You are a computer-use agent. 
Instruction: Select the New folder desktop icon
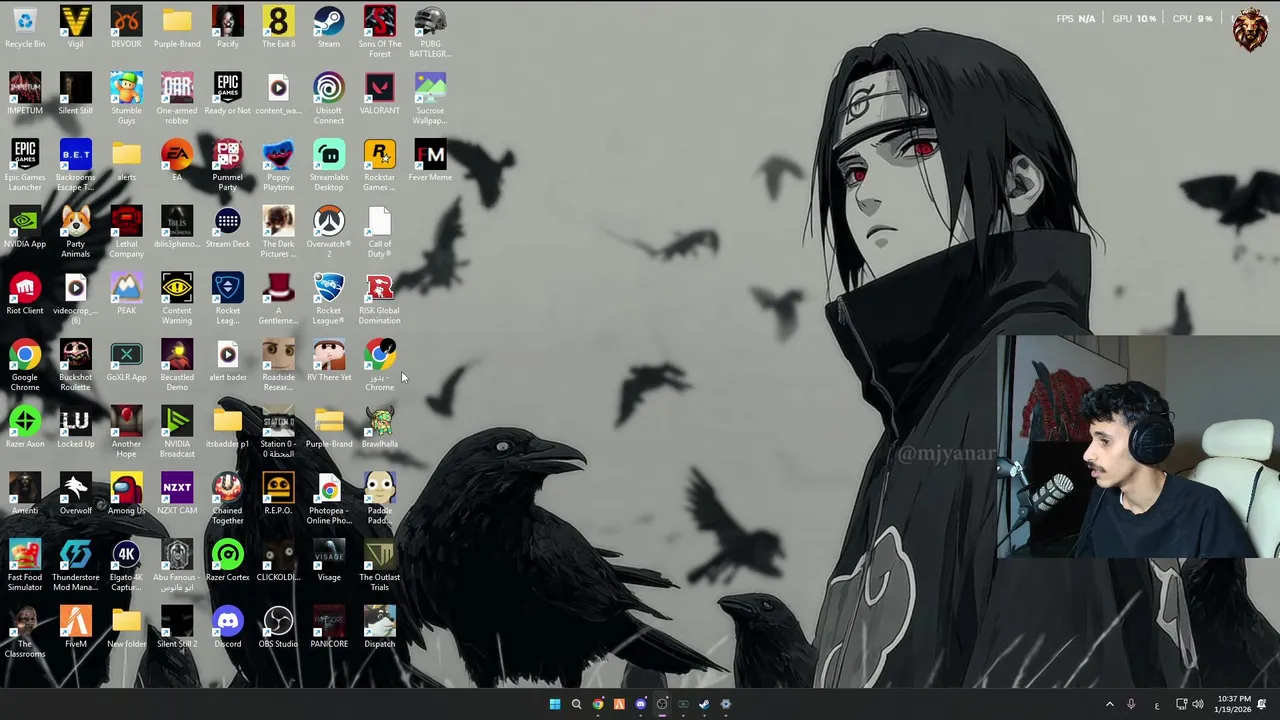(126, 628)
